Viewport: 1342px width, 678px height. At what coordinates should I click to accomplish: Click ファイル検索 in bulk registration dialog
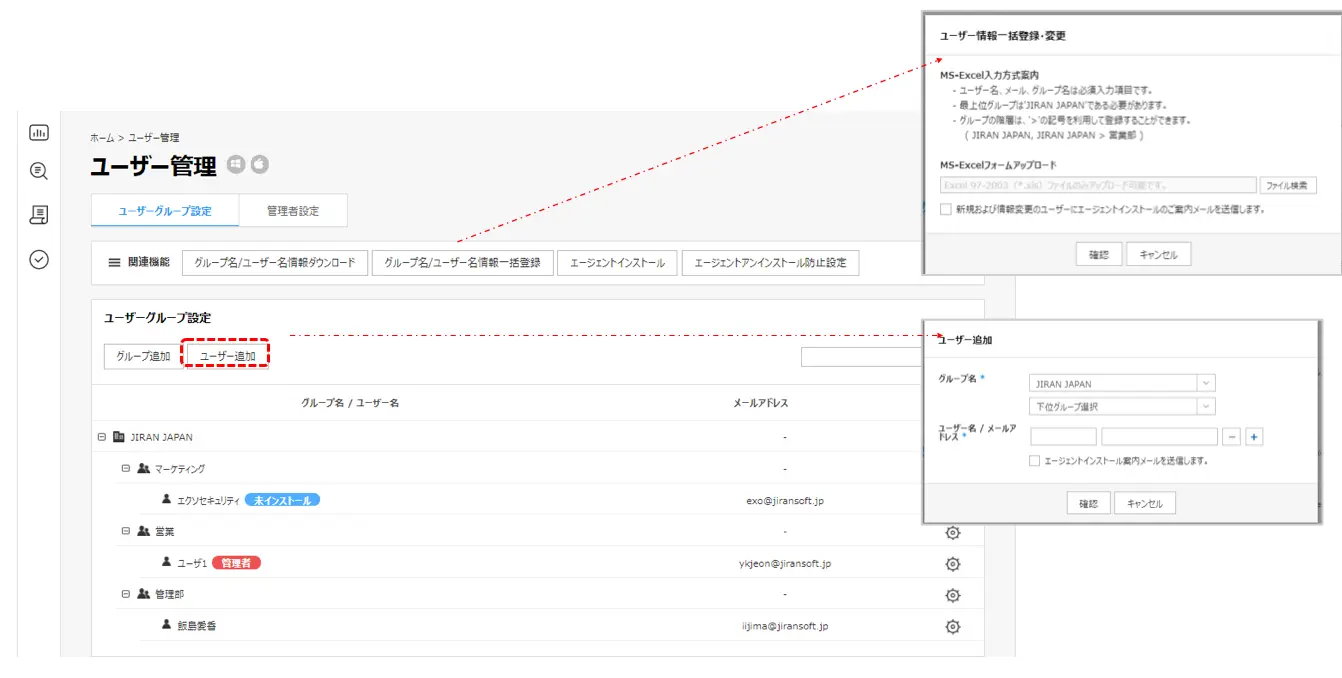tap(1288, 186)
